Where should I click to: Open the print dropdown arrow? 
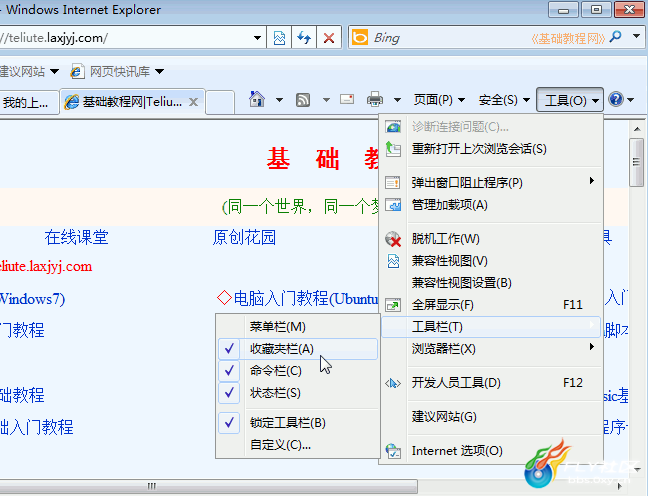coord(397,100)
